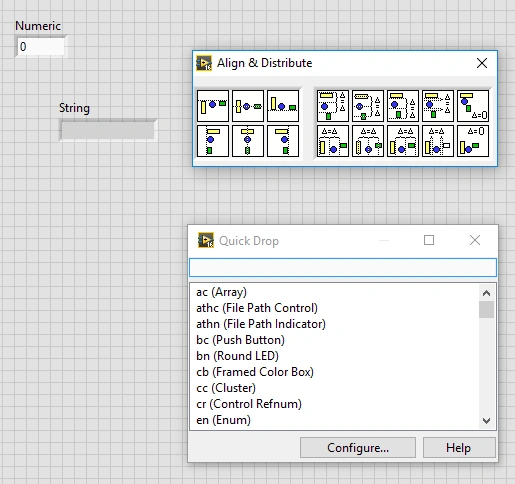Distribute objects by Vertical Centers

[368, 106]
